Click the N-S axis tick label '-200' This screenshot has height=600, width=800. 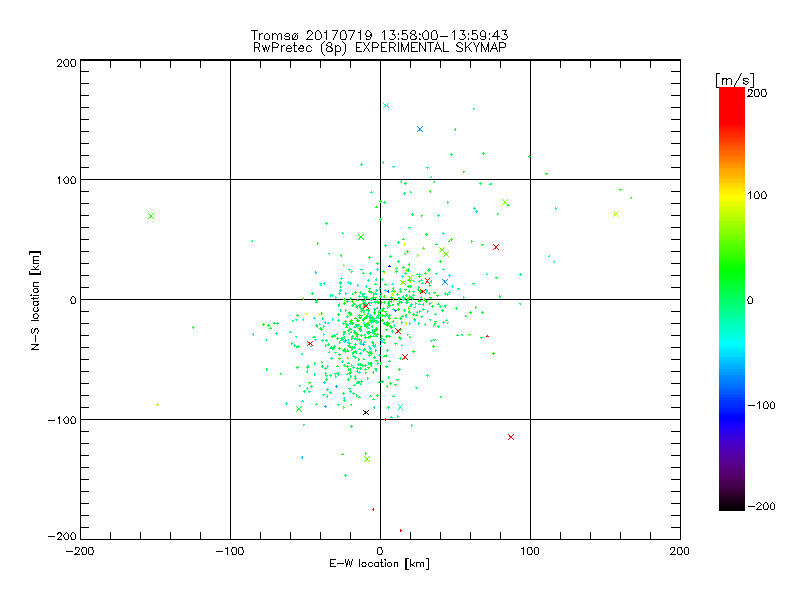tap(62, 536)
